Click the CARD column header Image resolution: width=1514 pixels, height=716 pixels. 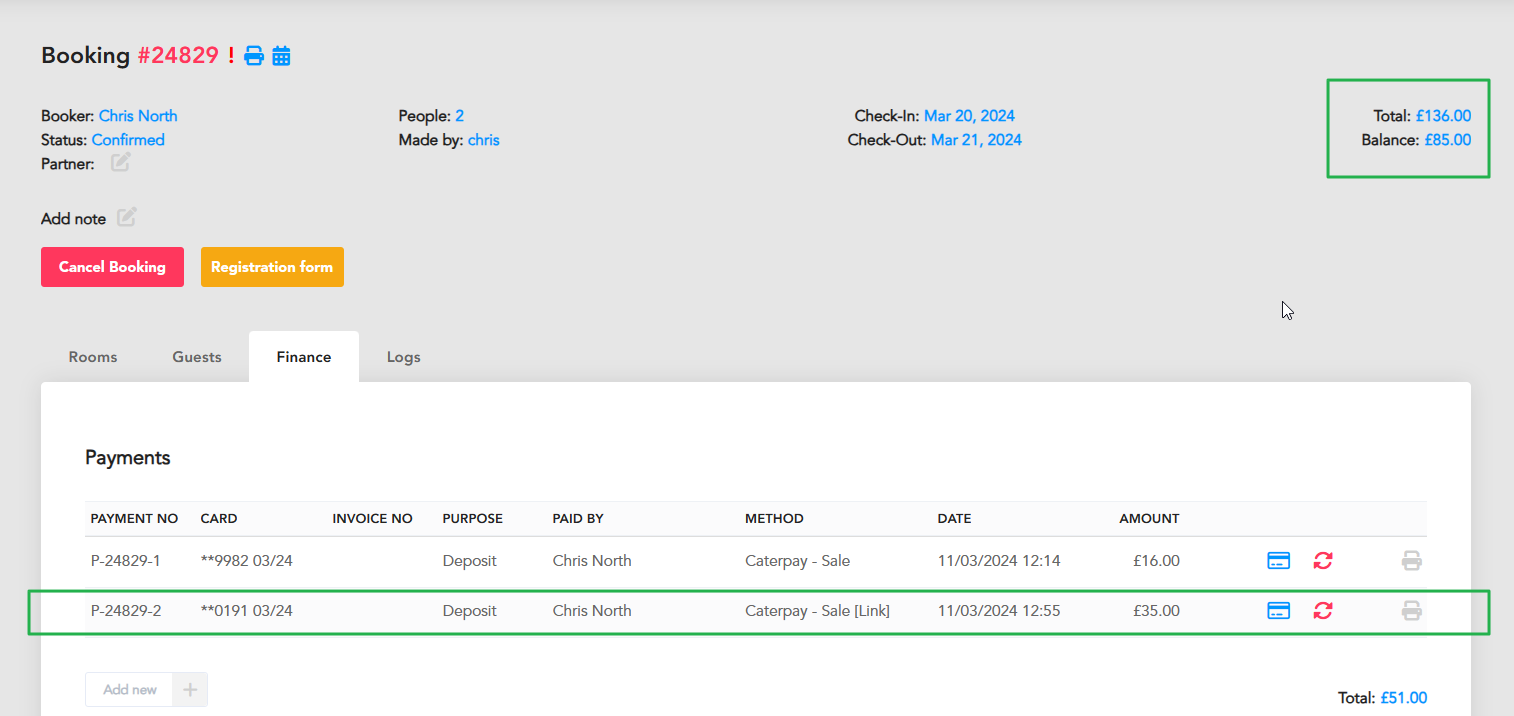pos(219,519)
